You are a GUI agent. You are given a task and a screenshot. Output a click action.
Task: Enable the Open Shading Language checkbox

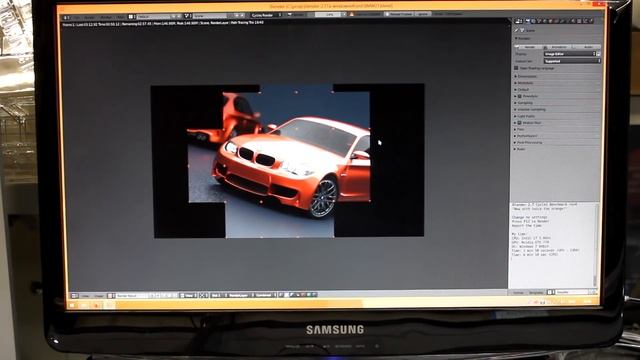(x=516, y=68)
